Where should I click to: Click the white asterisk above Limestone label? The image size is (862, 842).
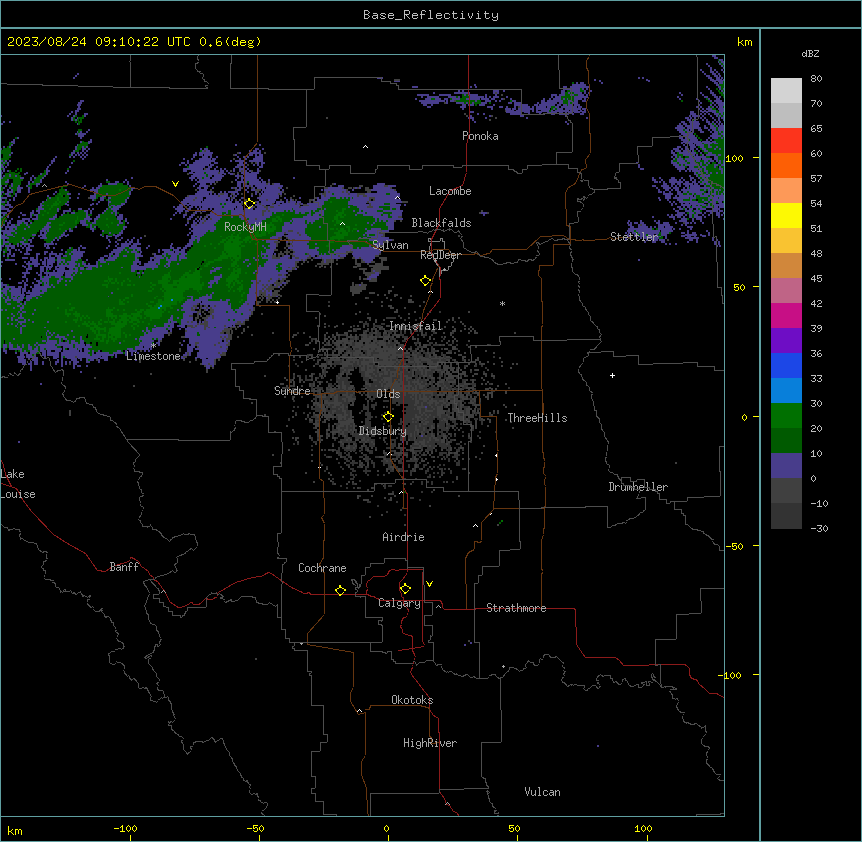coord(153,345)
